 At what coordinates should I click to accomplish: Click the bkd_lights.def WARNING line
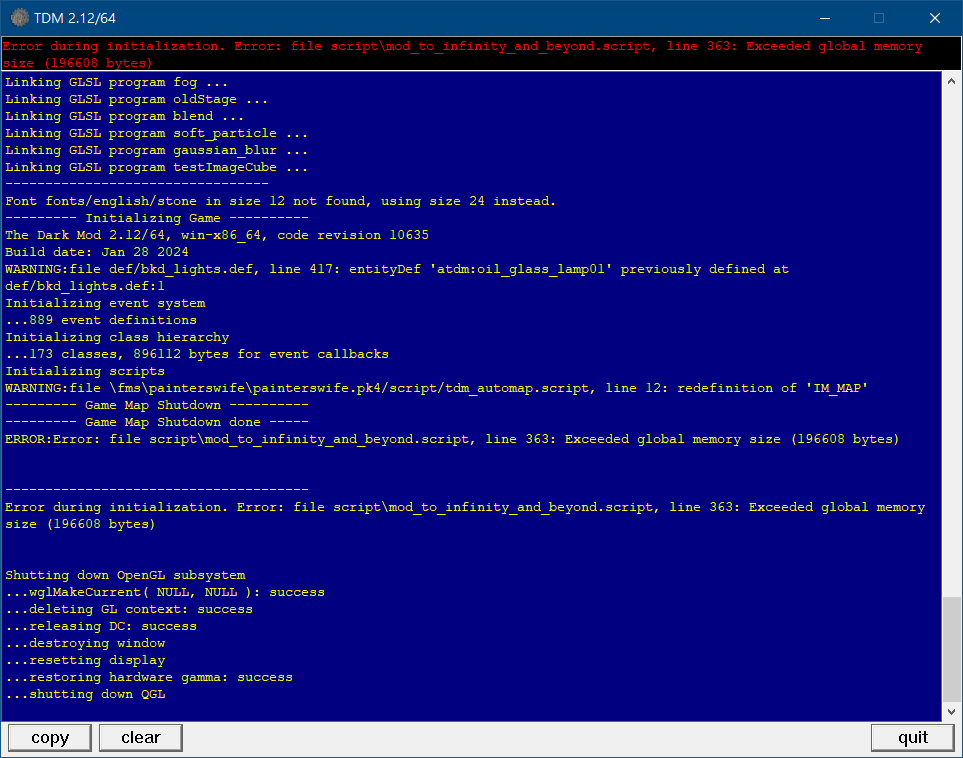pos(397,269)
